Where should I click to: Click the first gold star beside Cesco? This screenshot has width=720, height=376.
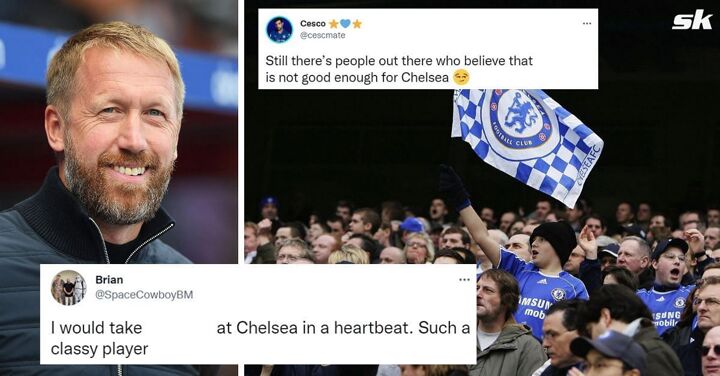tap(334, 23)
